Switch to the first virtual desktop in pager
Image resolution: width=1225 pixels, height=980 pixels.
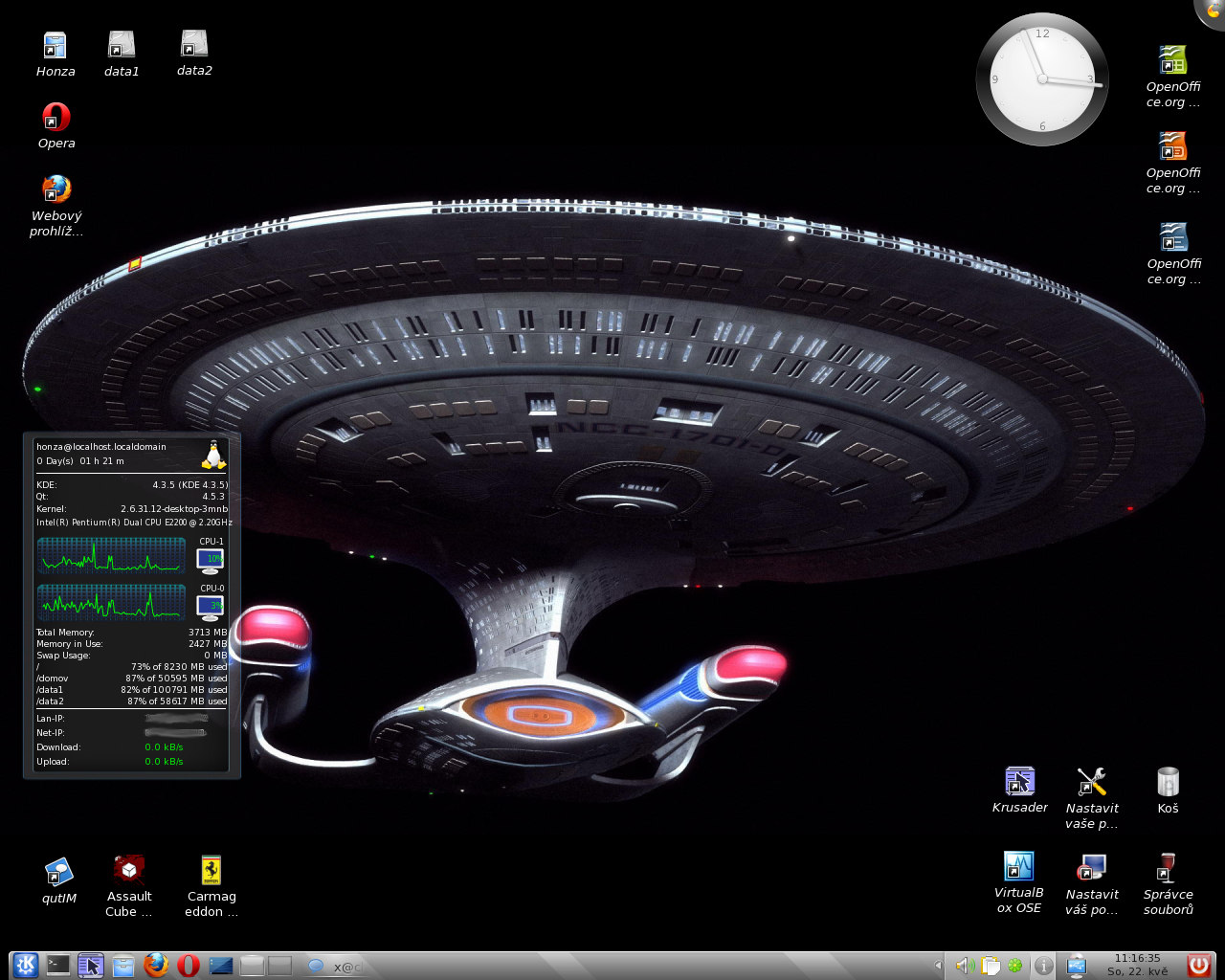coord(252,966)
